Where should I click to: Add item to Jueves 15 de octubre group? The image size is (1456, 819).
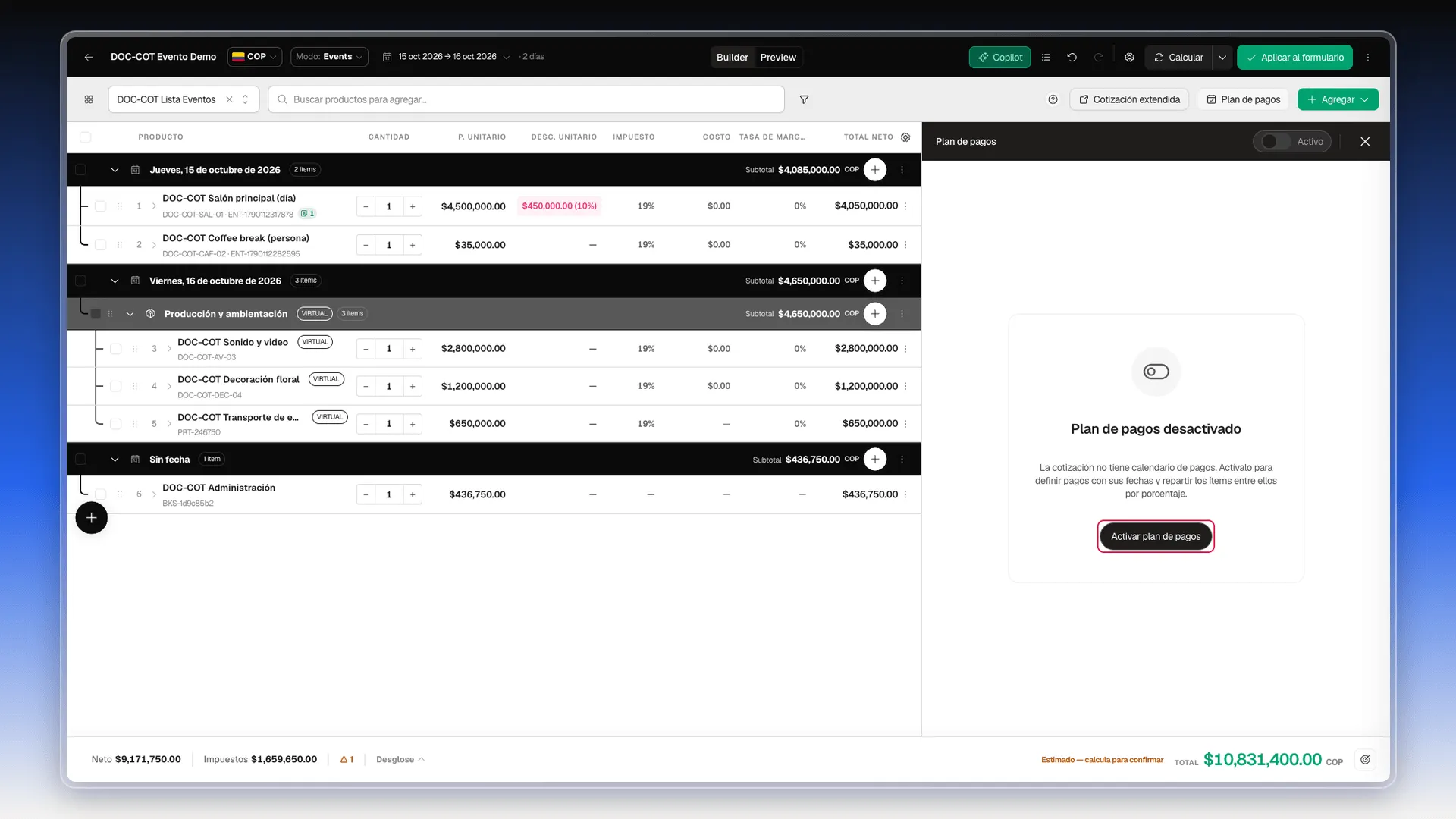(x=875, y=170)
